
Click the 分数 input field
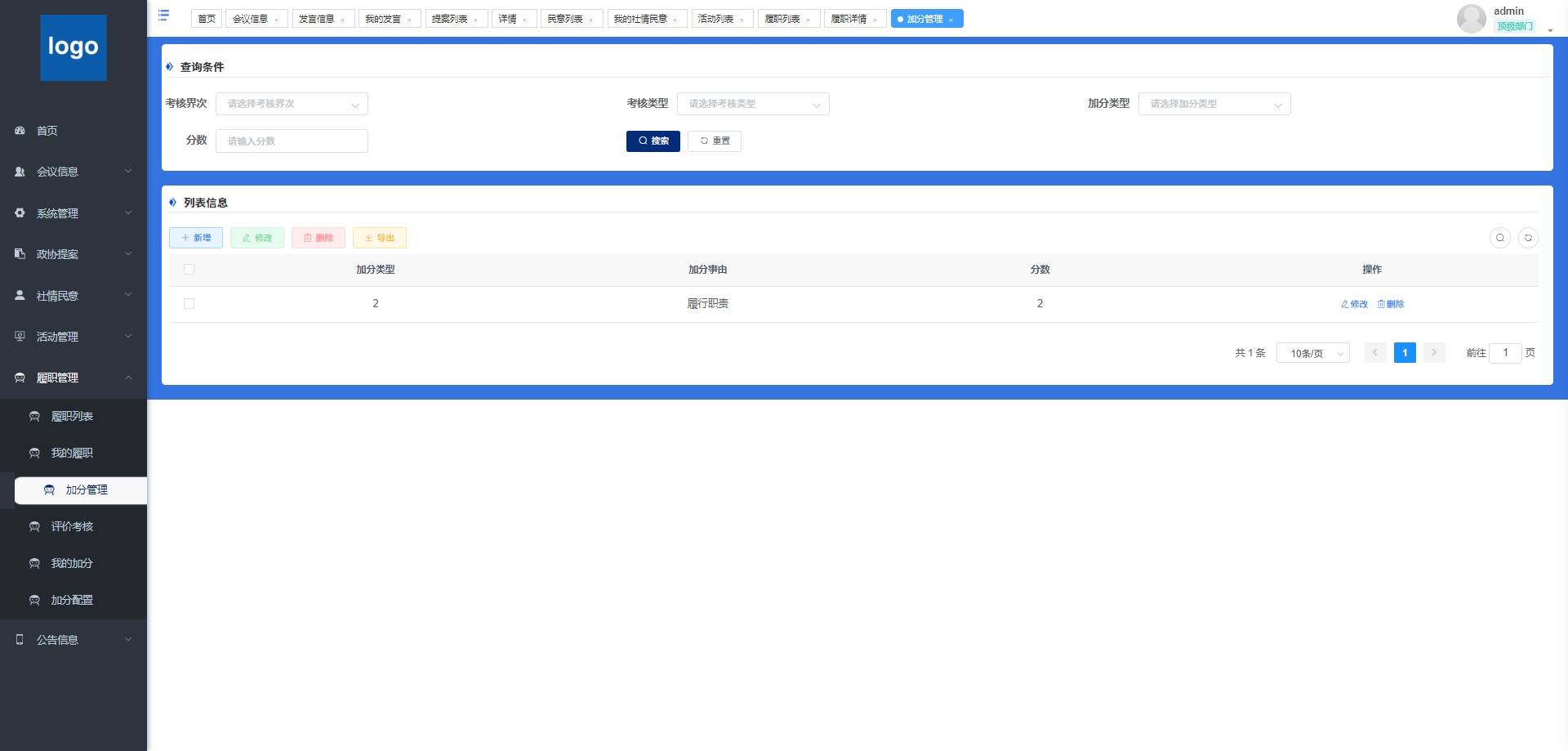click(292, 141)
